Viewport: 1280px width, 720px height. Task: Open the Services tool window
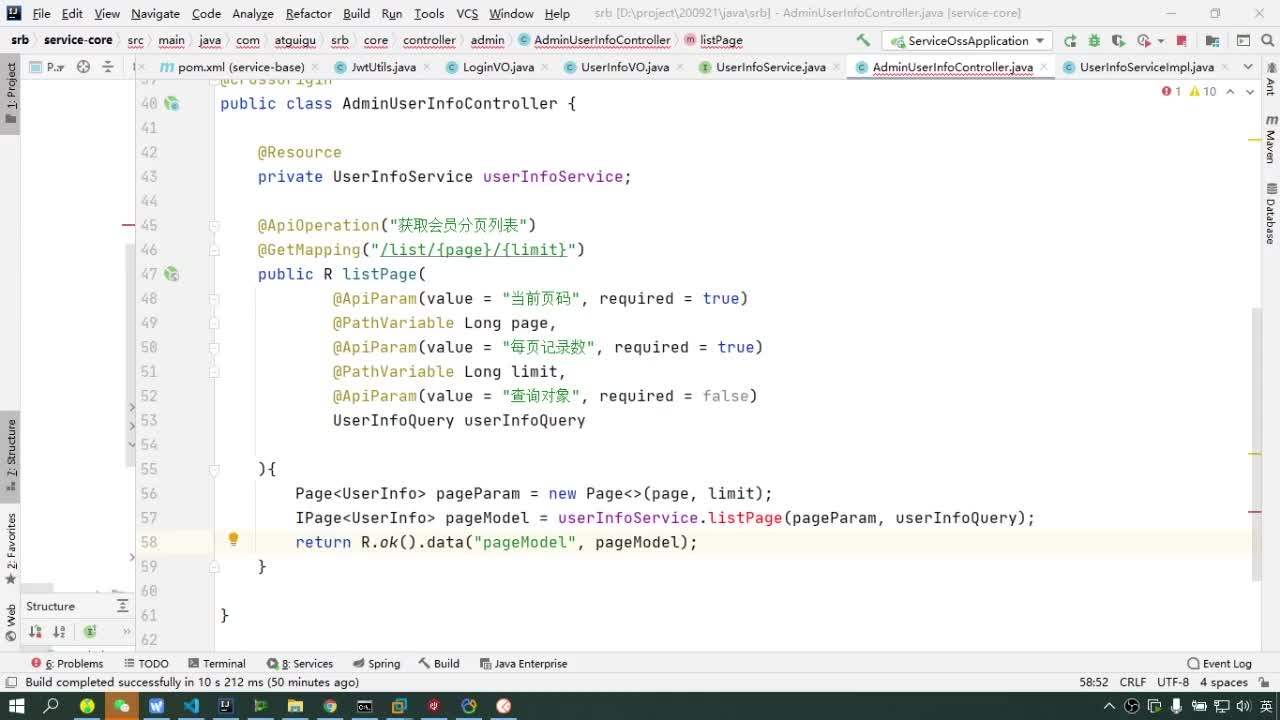300,663
